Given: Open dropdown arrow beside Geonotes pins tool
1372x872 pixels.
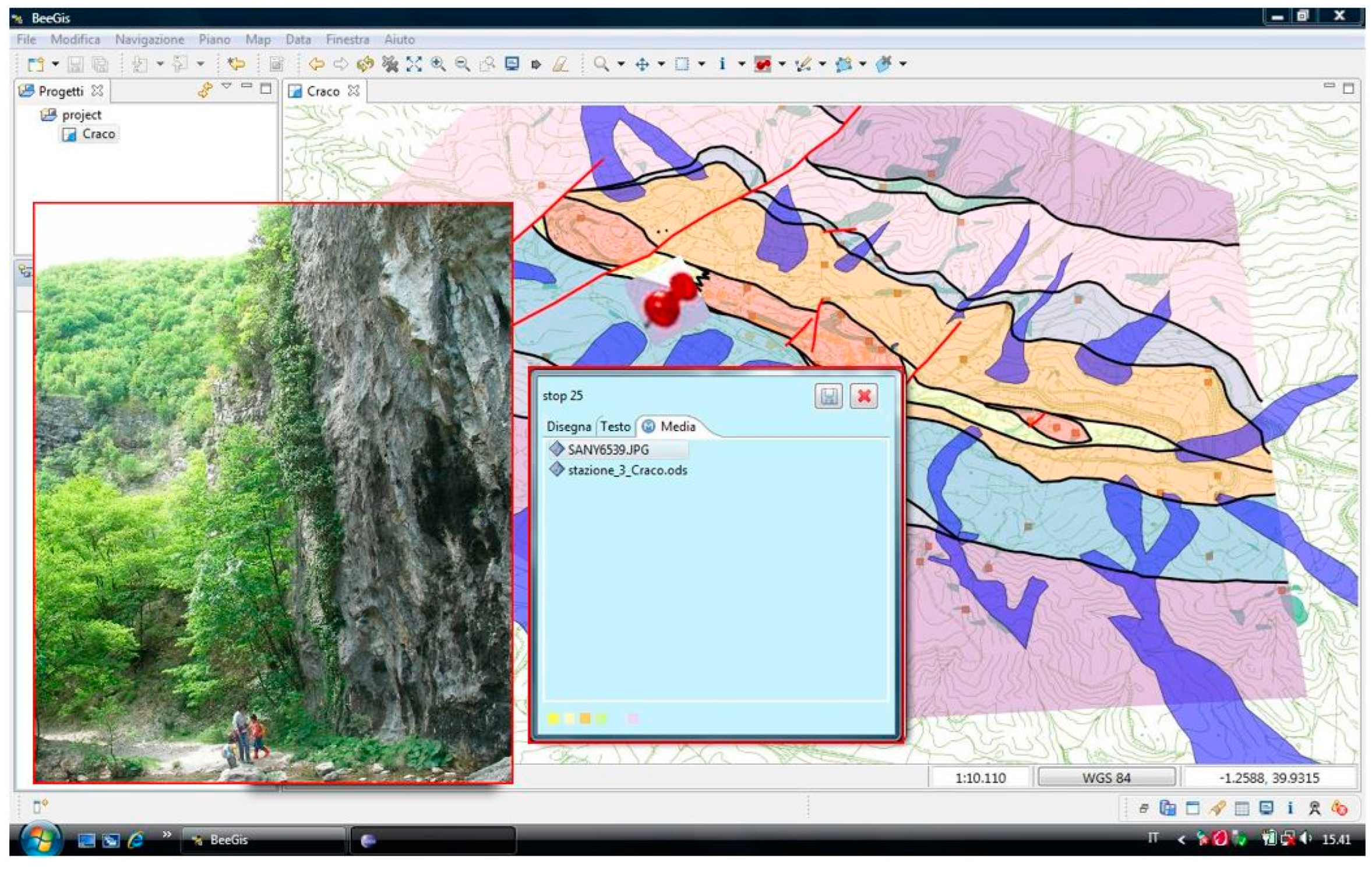Looking at the screenshot, I should pyautogui.click(x=782, y=64).
